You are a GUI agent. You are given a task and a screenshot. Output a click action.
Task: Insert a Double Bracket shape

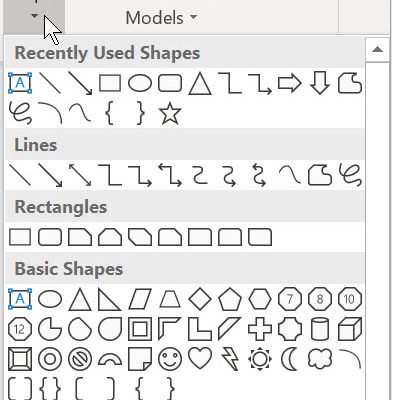20,389
